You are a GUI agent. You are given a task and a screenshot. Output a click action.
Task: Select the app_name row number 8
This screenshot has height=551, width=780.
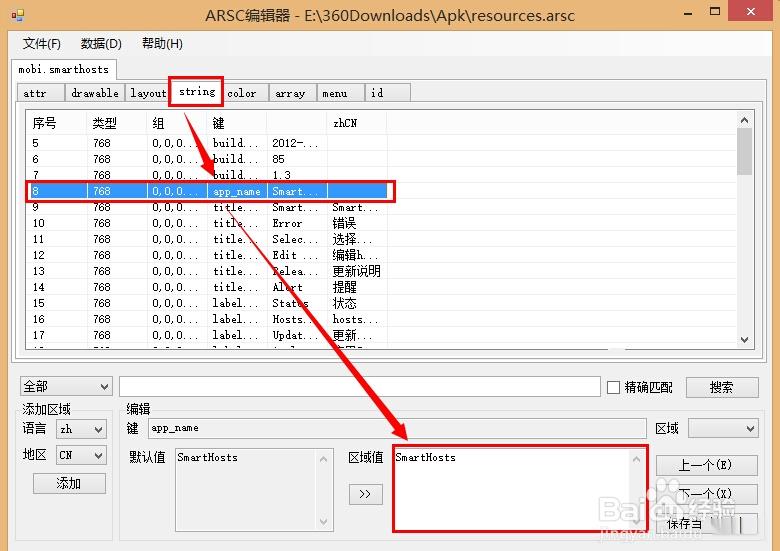coord(206,191)
